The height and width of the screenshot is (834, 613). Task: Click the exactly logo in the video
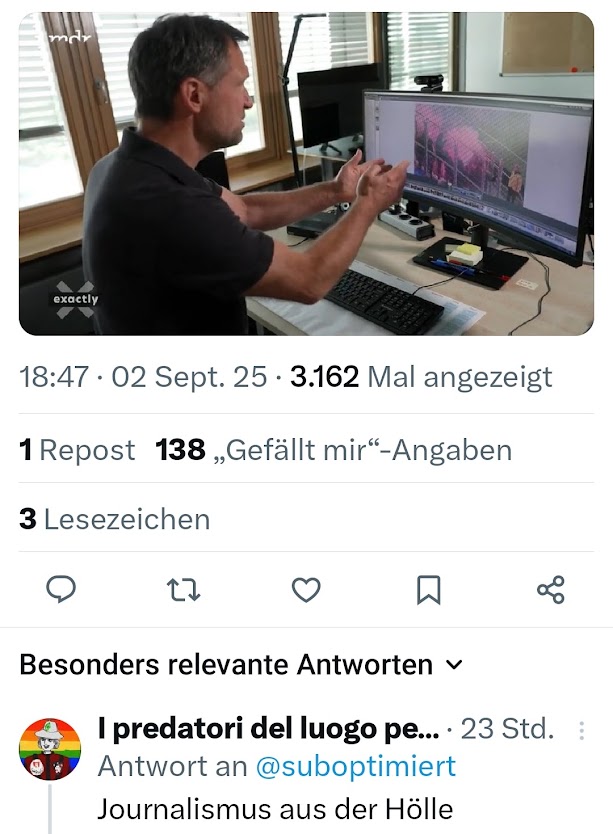pyautogui.click(x=76, y=299)
